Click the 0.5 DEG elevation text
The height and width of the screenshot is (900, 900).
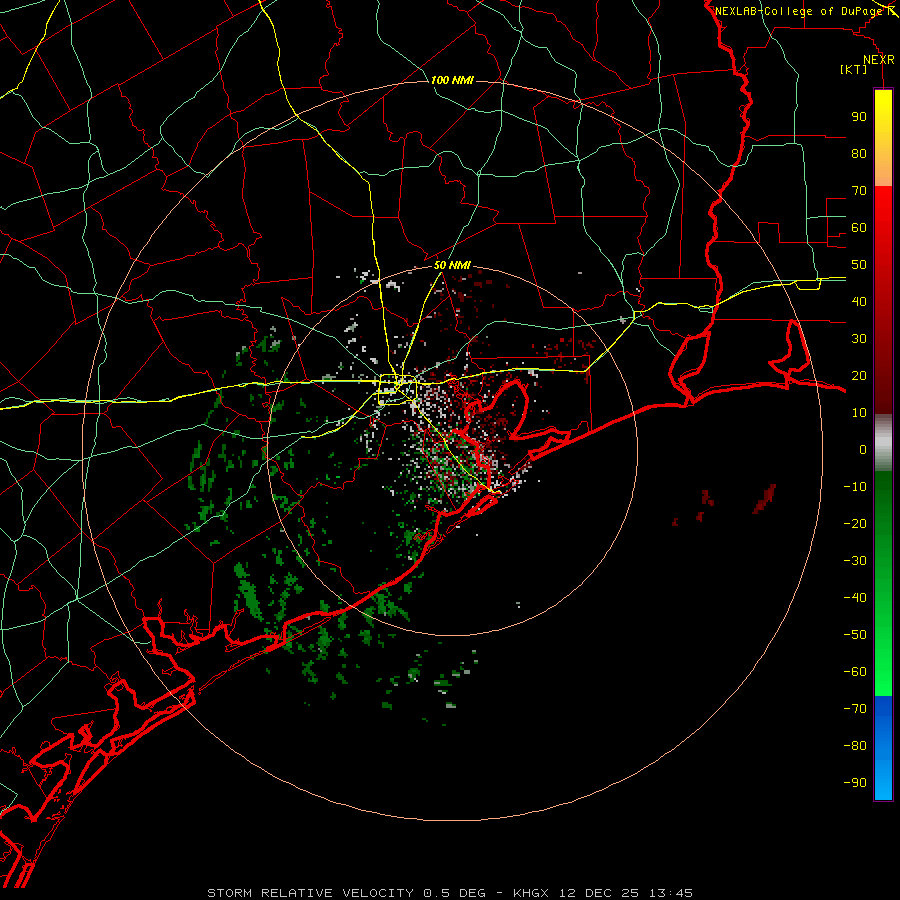click(x=454, y=893)
